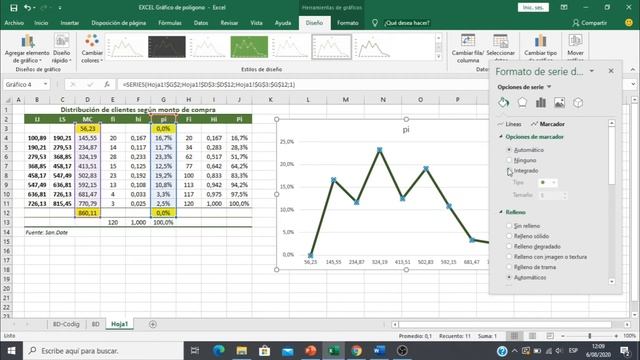Open File Explorer from the taskbar
Screen dimensions: 640x360
[x=242, y=351]
